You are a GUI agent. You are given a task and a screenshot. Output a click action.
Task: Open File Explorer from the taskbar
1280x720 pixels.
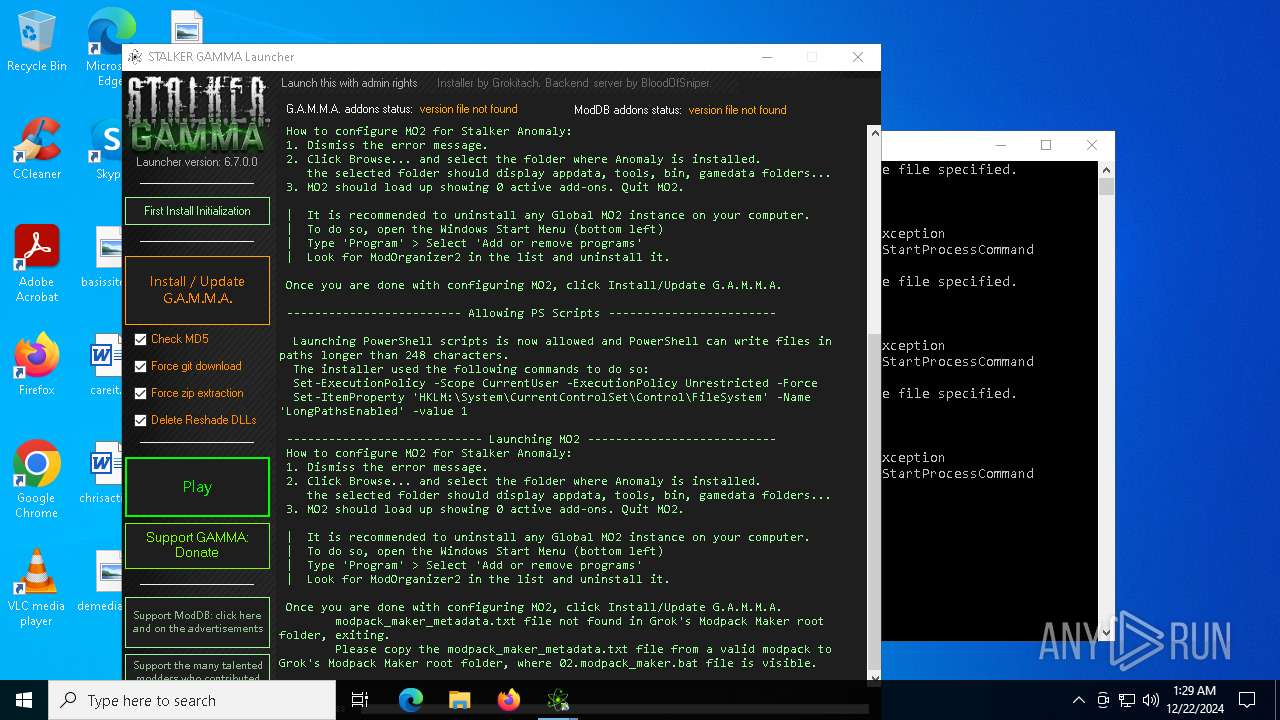pyautogui.click(x=460, y=700)
